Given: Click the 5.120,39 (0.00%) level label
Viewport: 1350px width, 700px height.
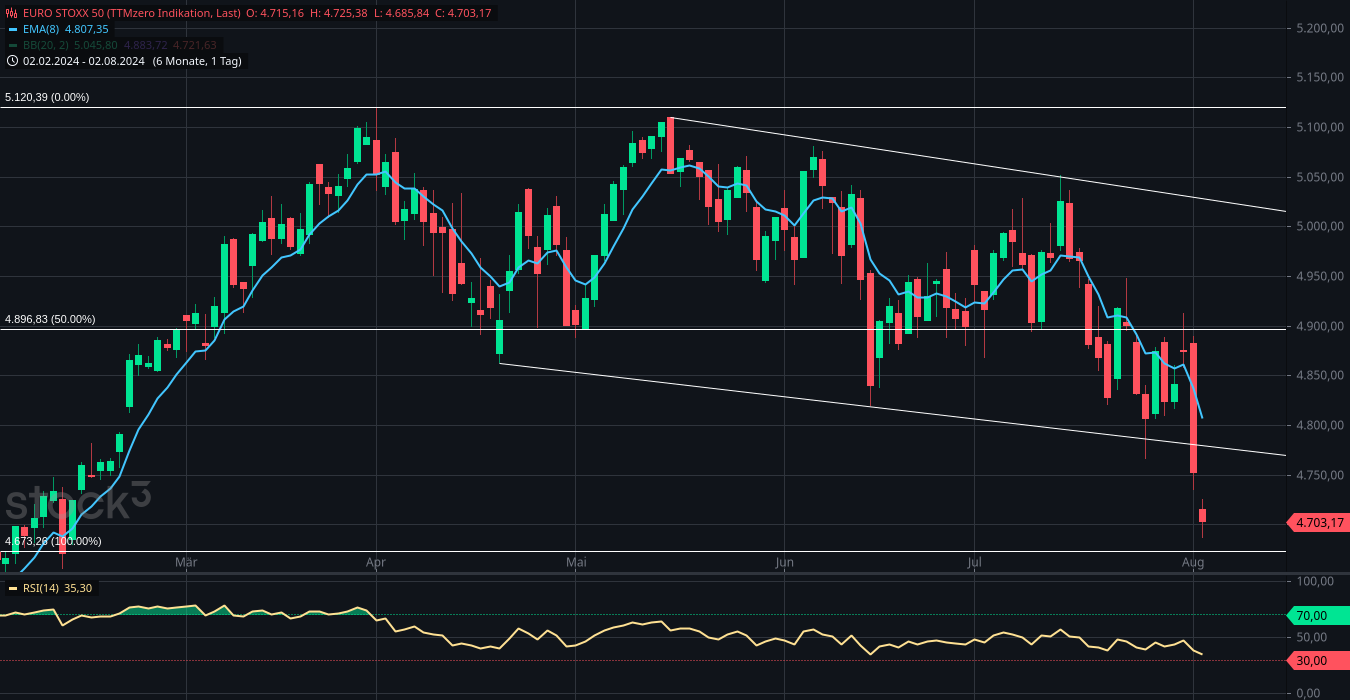Looking at the screenshot, I should coord(45,97).
